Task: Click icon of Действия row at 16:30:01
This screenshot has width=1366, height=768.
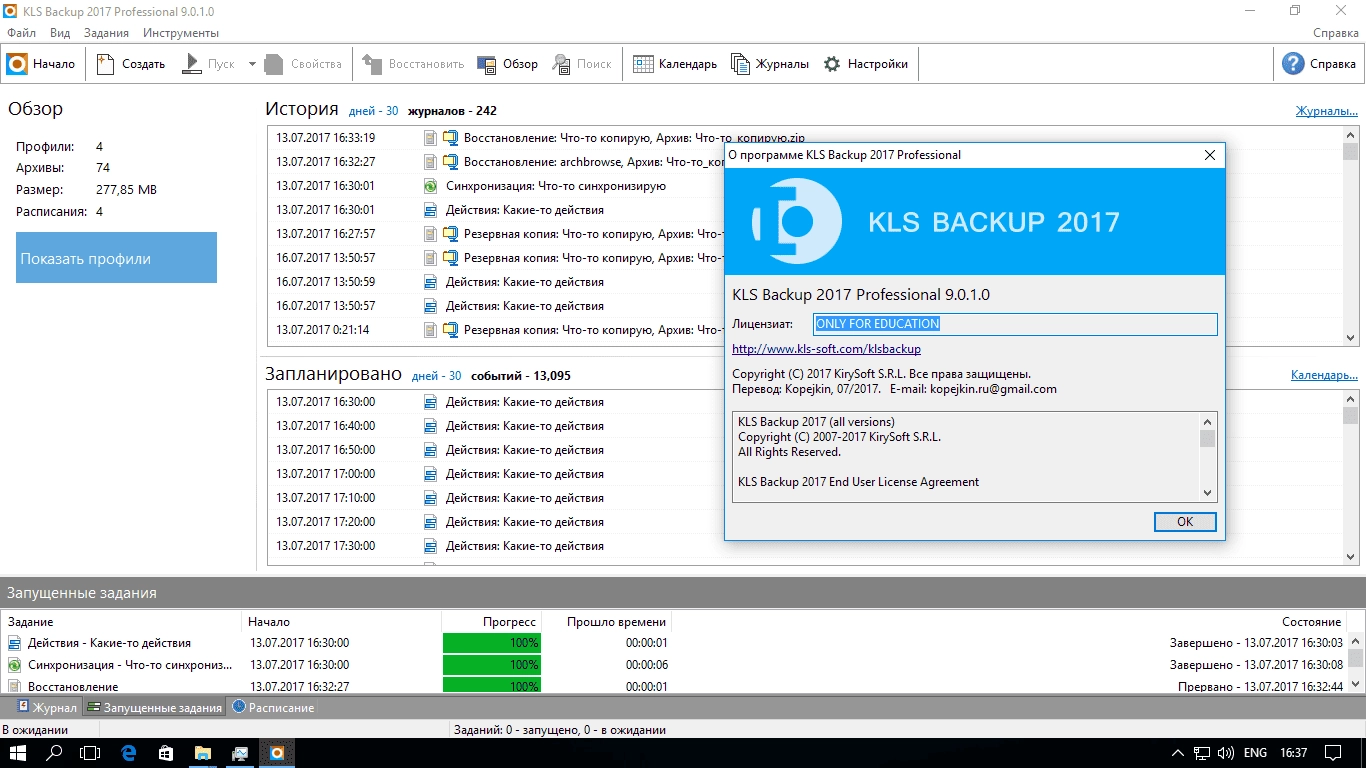Action: [x=430, y=210]
